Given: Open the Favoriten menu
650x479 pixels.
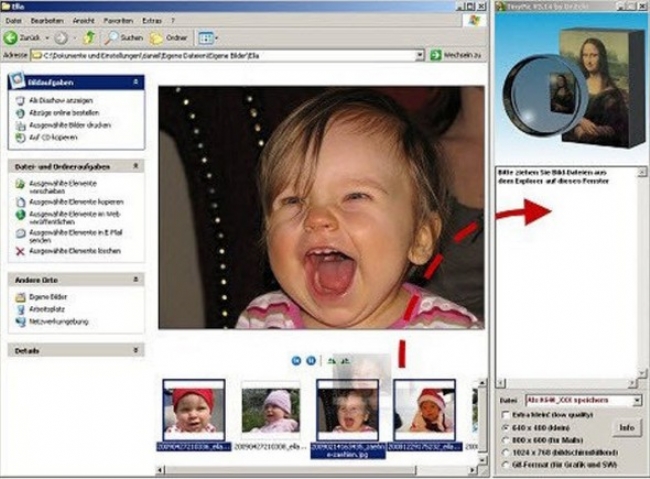Looking at the screenshot, I should (x=118, y=20).
